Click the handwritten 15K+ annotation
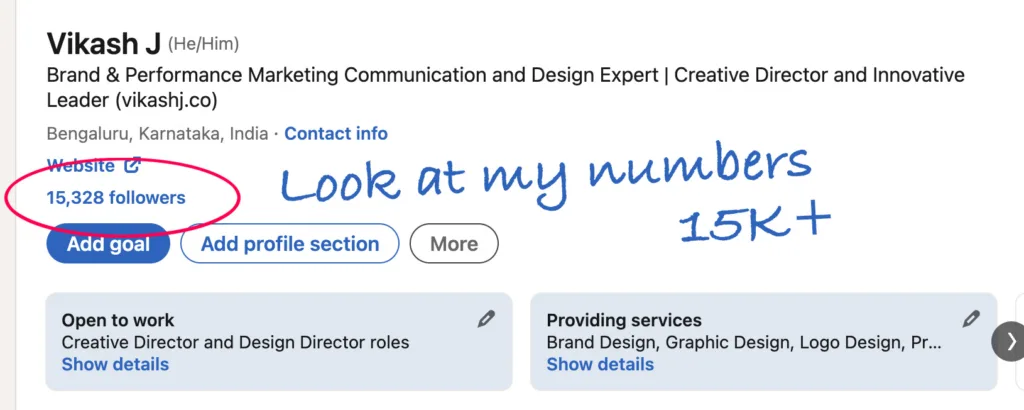 coord(754,224)
